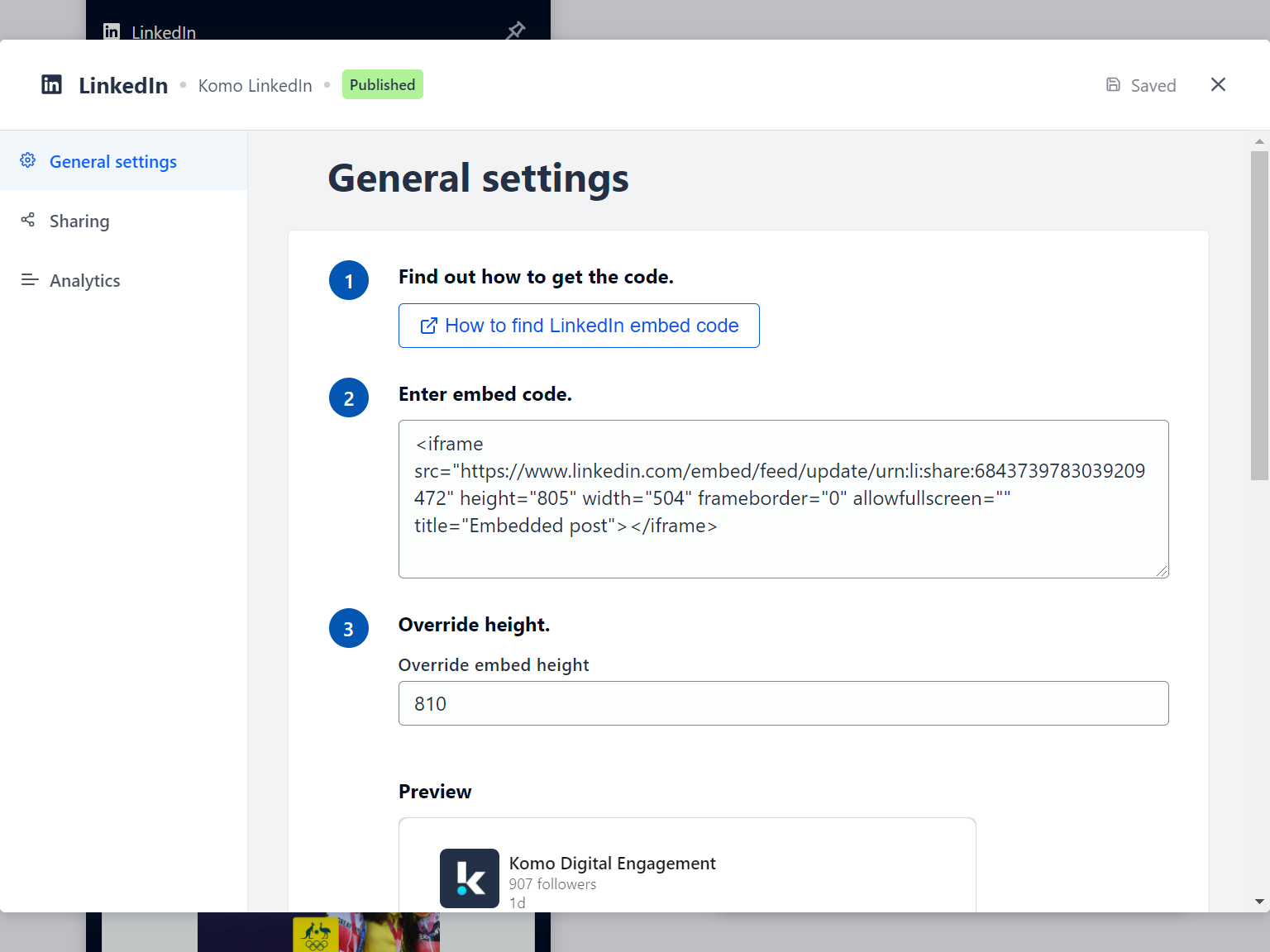Click the scrollbar up arrow
1270x952 pixels.
coord(1259,141)
